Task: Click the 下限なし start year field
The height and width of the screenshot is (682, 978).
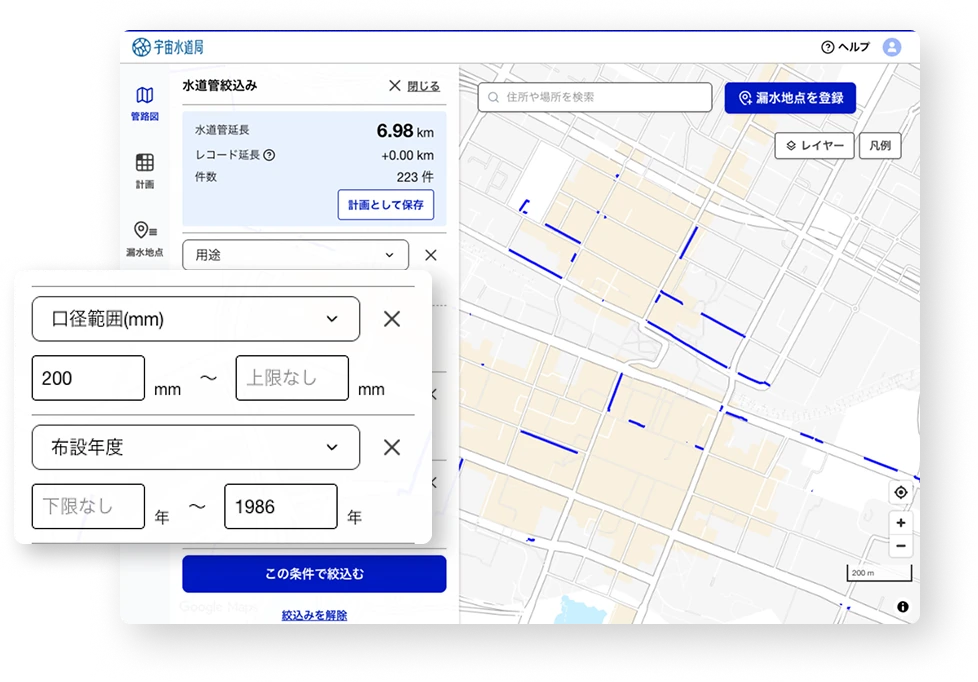Action: [88, 506]
